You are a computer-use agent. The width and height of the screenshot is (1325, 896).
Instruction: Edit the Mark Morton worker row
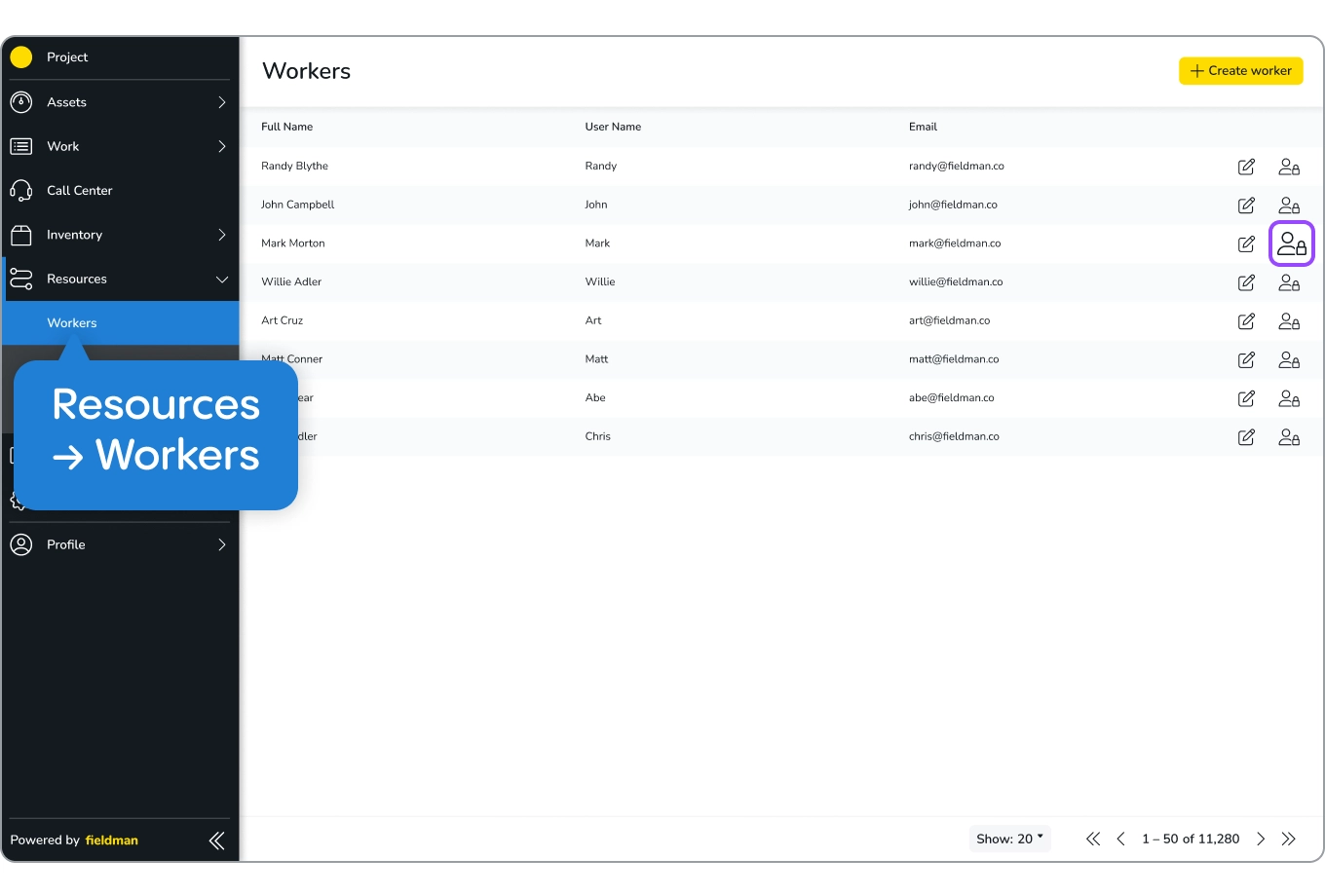pos(1246,243)
